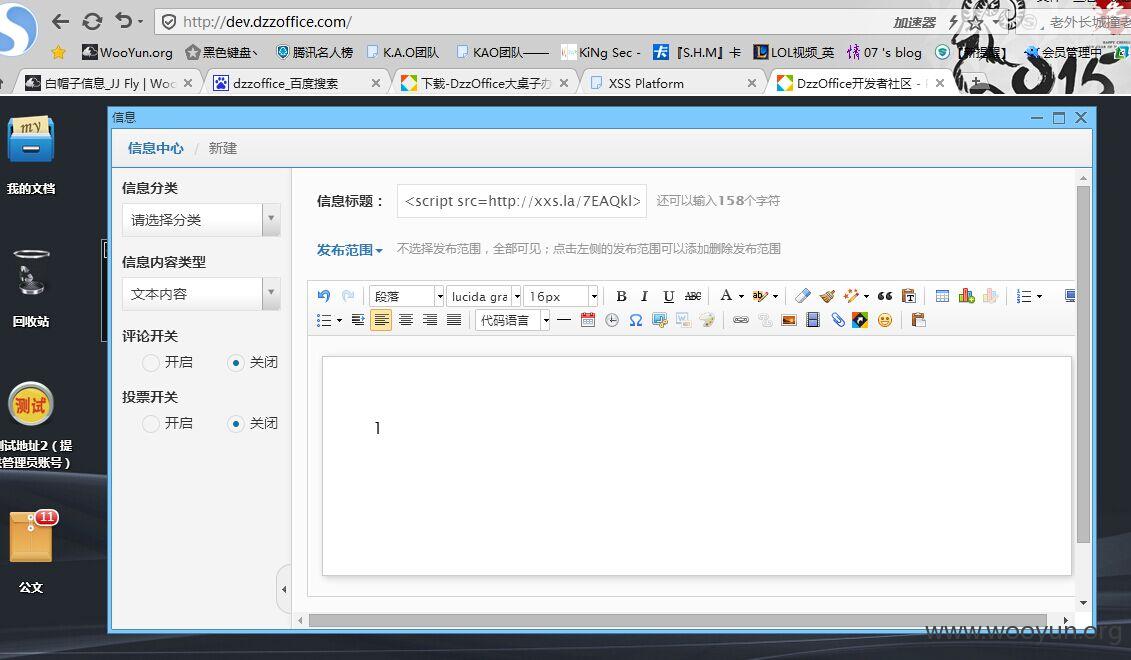Switch to dzzoffice_百度搜索 browser tab
This screenshot has height=660, width=1131.
297,84
